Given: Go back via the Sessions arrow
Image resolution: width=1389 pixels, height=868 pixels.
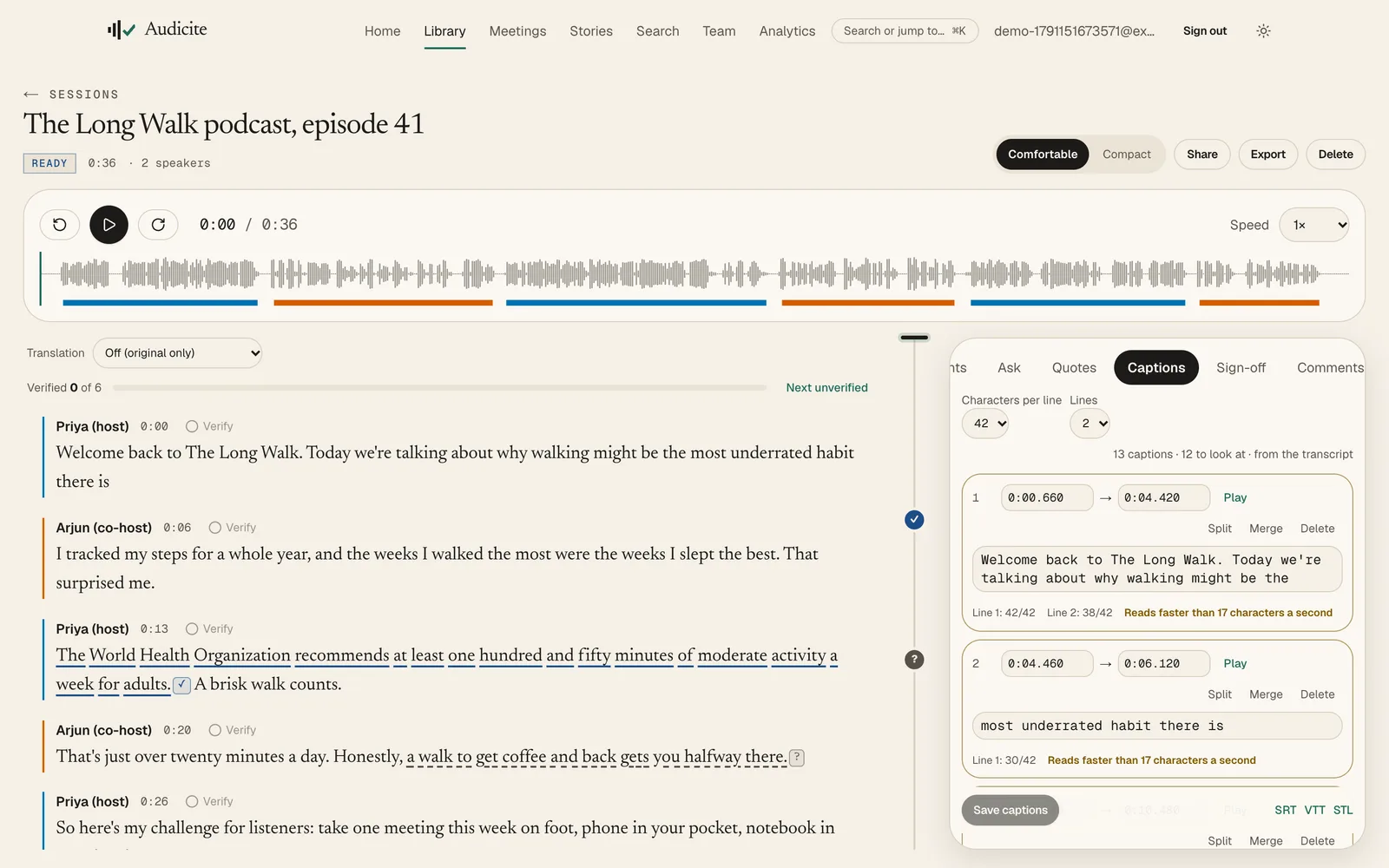Looking at the screenshot, I should pos(31,94).
